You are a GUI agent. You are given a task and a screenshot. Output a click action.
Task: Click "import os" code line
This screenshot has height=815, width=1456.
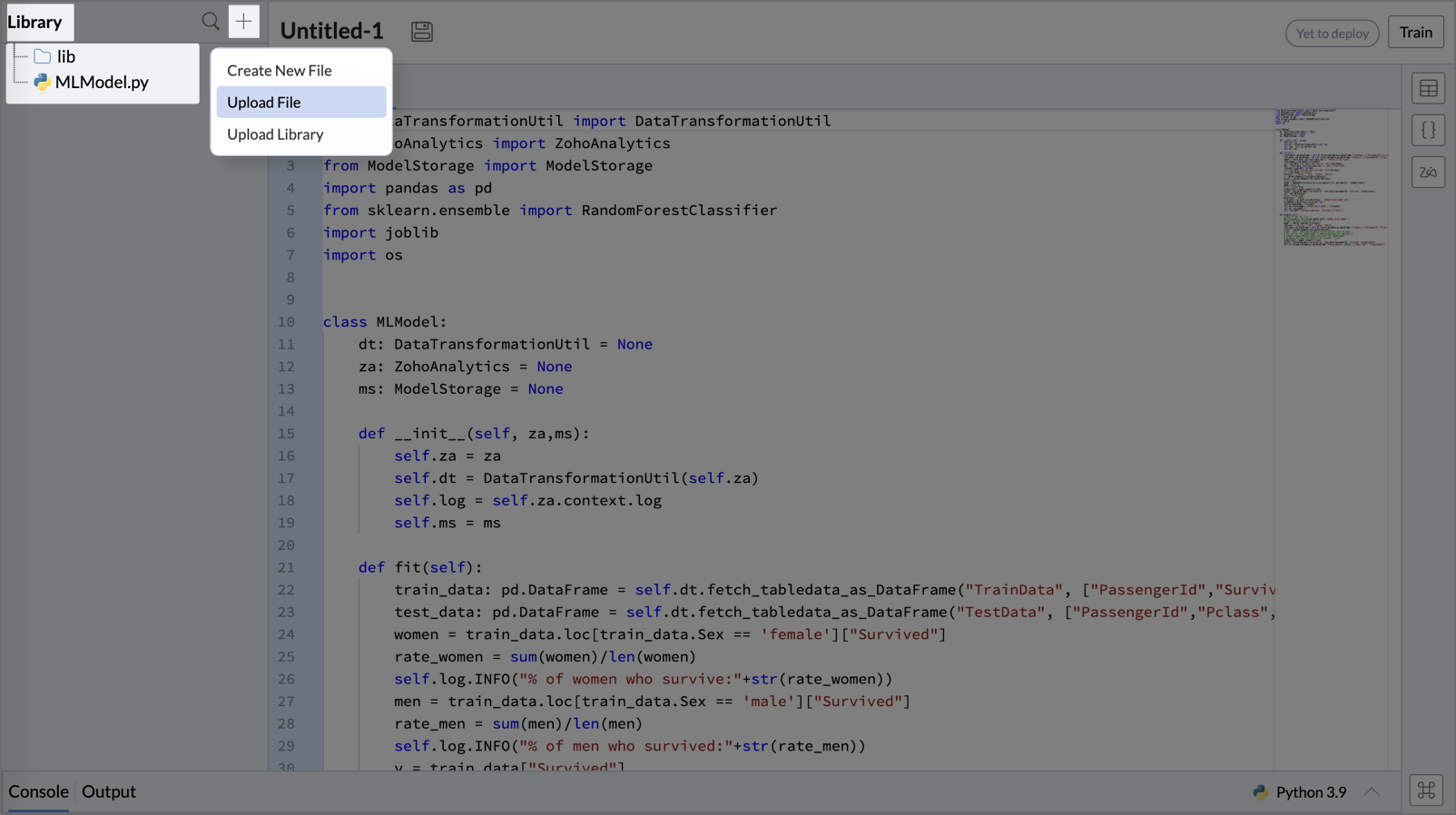[363, 255]
